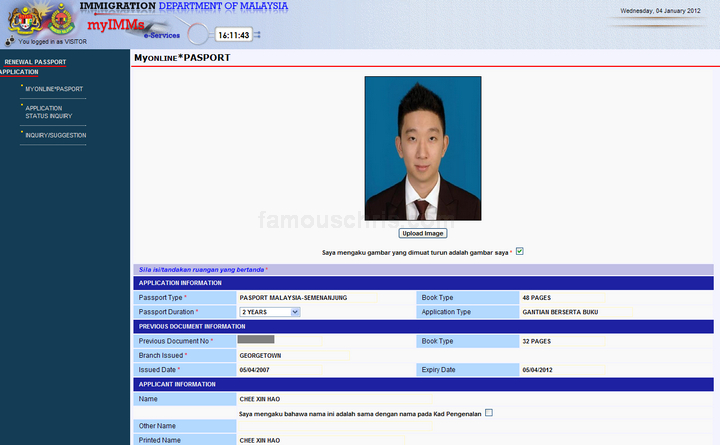Click the Upload Image button
The image size is (720, 445).
pyautogui.click(x=422, y=233)
